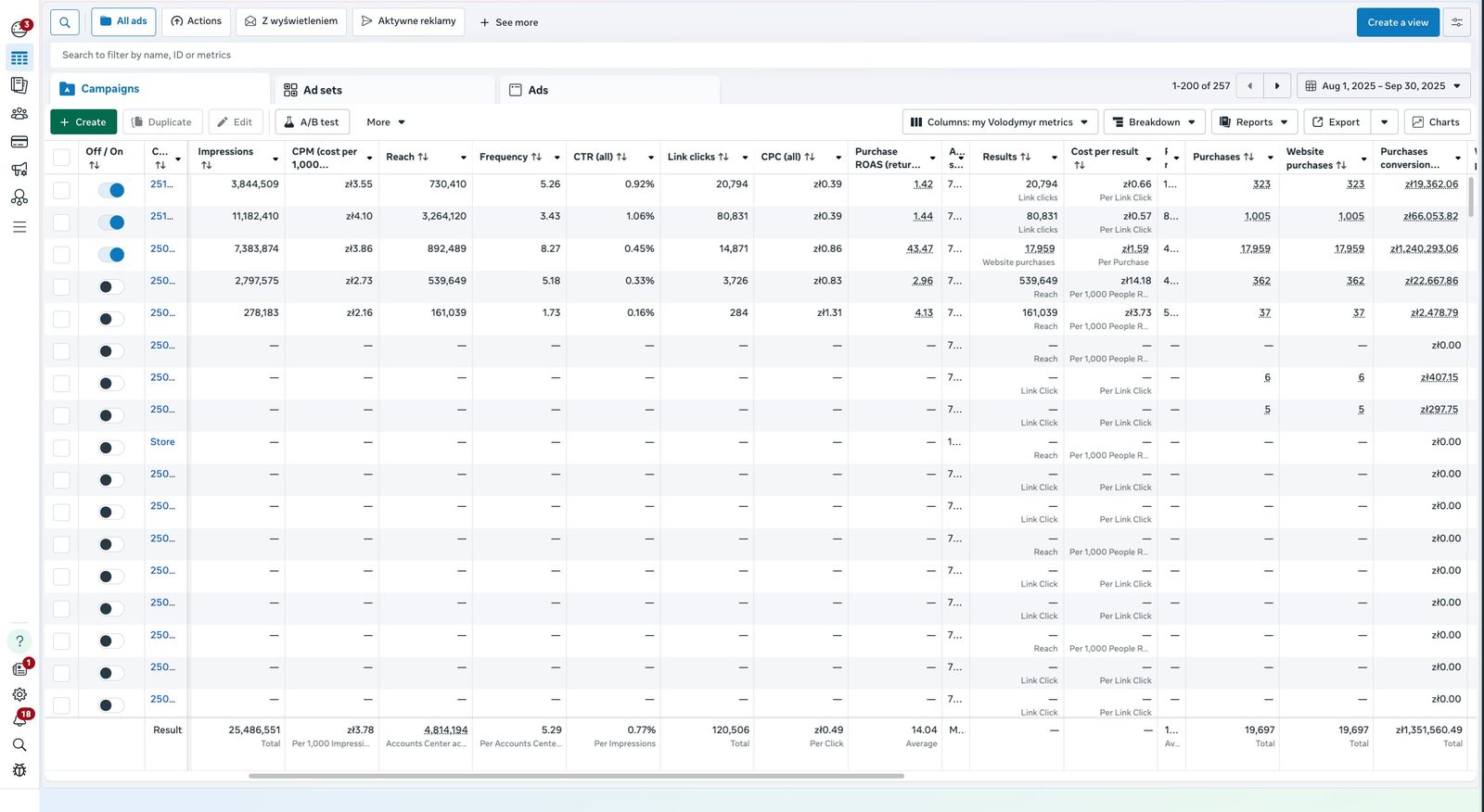Click the help question mark icon

pos(19,641)
